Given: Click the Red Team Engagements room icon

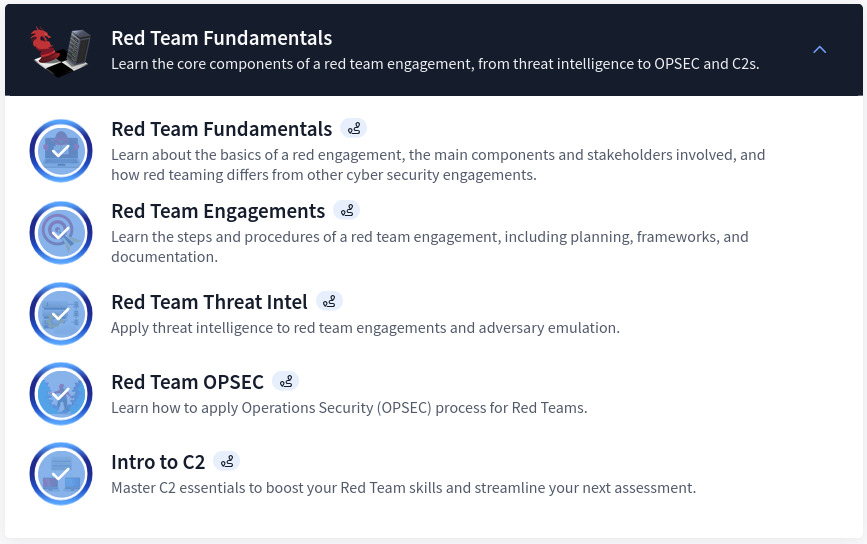Looking at the screenshot, I should [61, 232].
